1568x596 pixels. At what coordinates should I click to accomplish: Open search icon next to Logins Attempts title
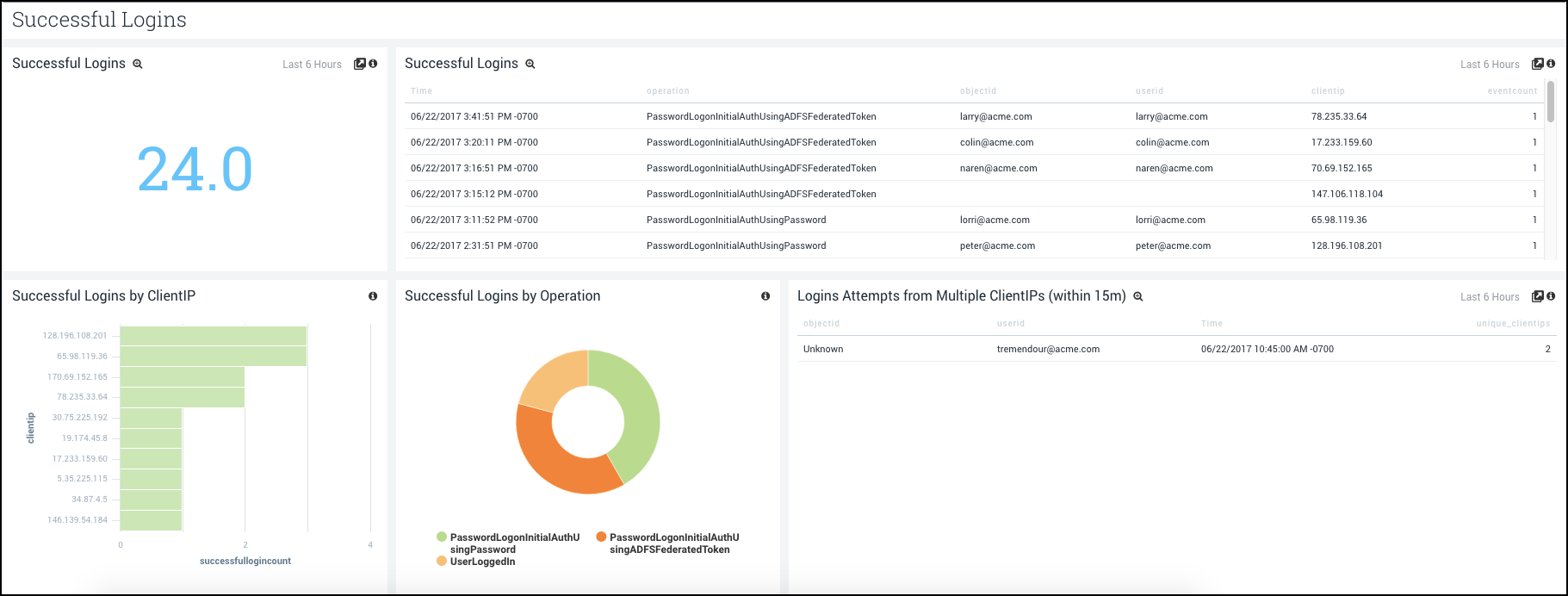pyautogui.click(x=1137, y=296)
